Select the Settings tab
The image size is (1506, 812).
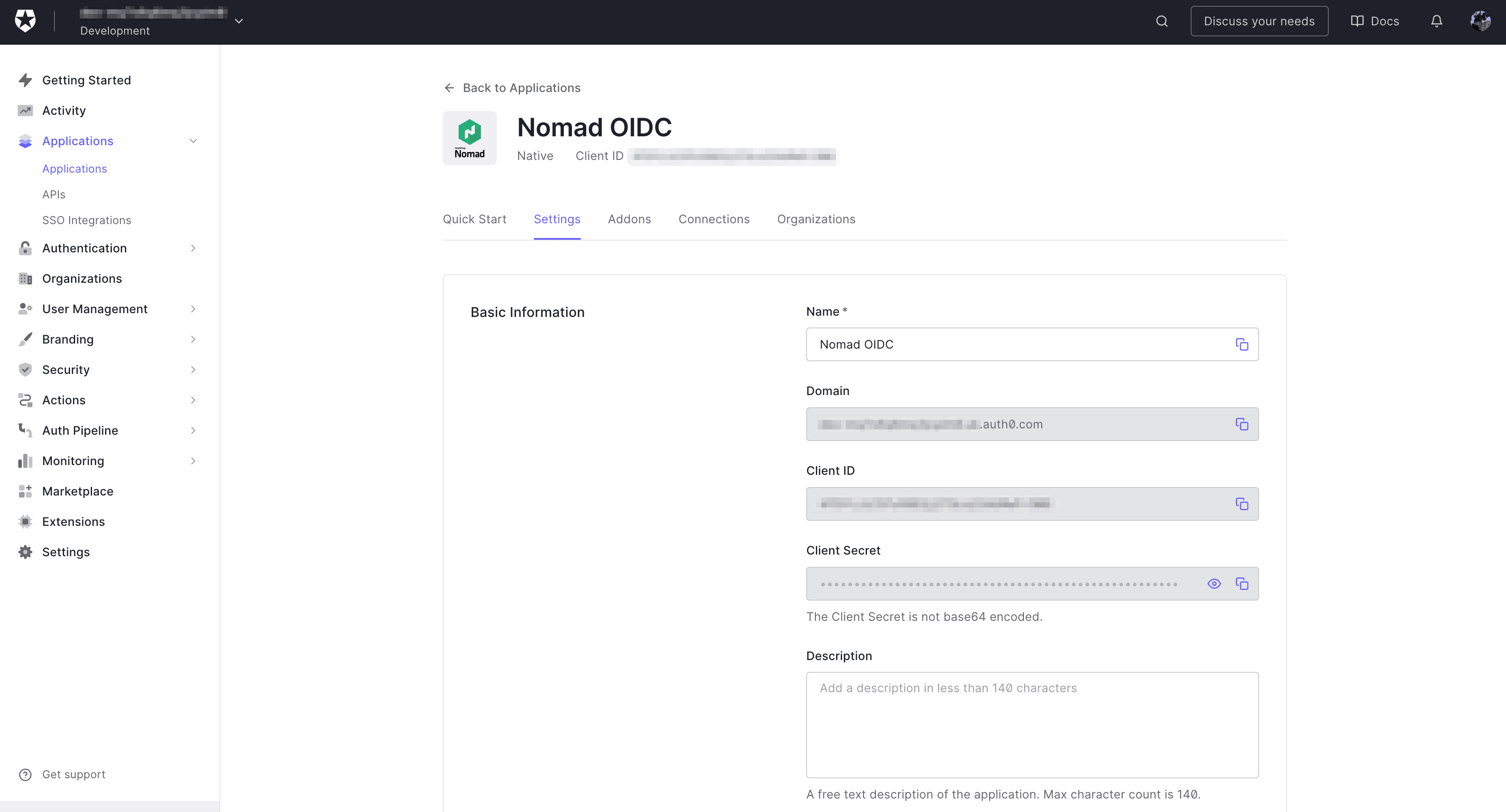click(x=557, y=219)
